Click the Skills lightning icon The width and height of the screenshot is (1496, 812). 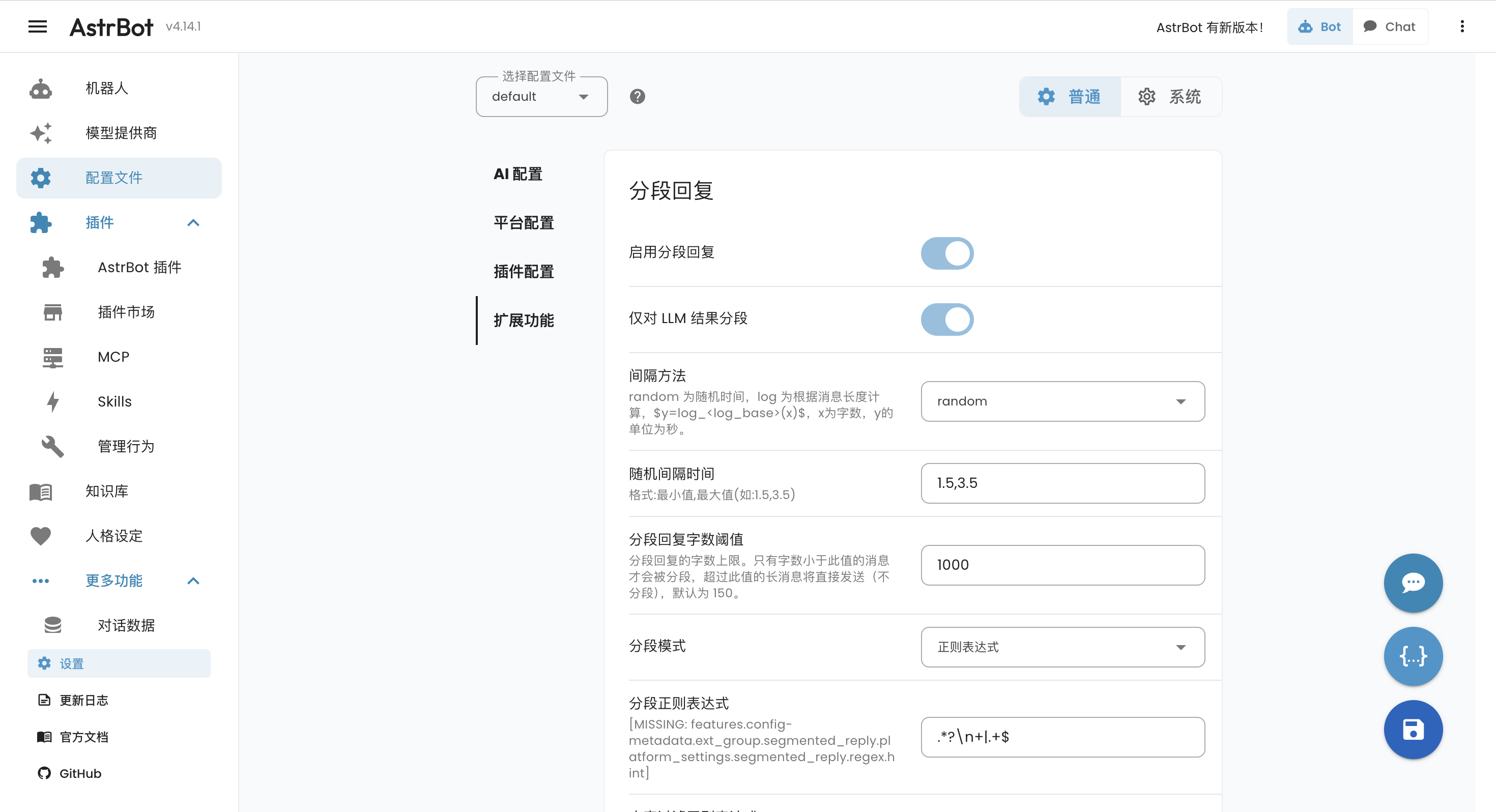(52, 401)
